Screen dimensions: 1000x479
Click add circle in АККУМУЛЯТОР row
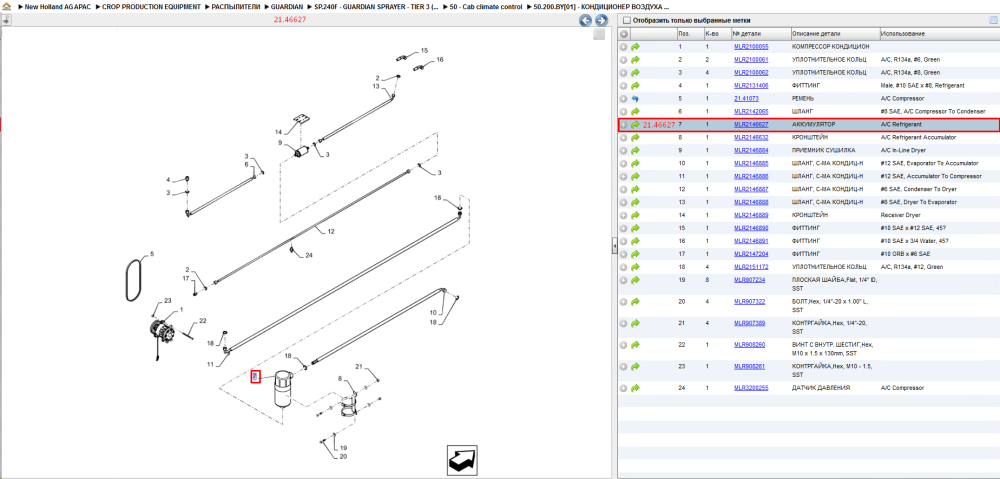pos(624,125)
